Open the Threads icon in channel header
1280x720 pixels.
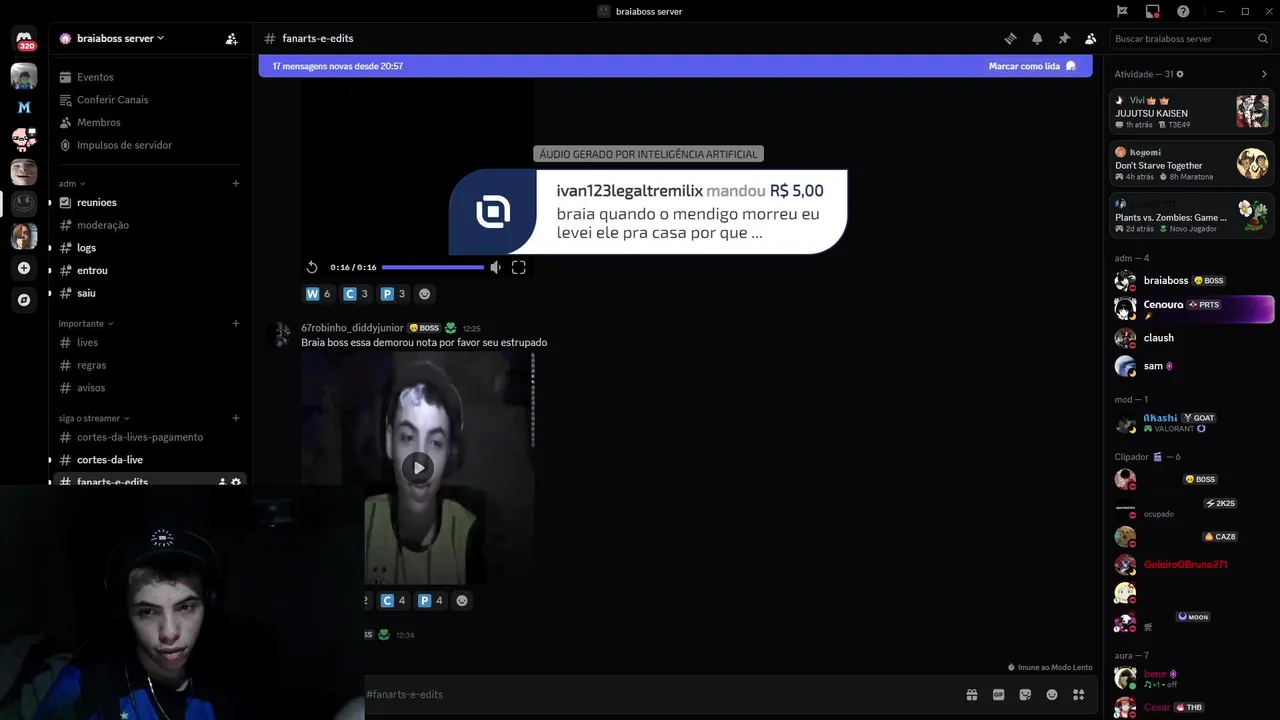pos(1010,39)
